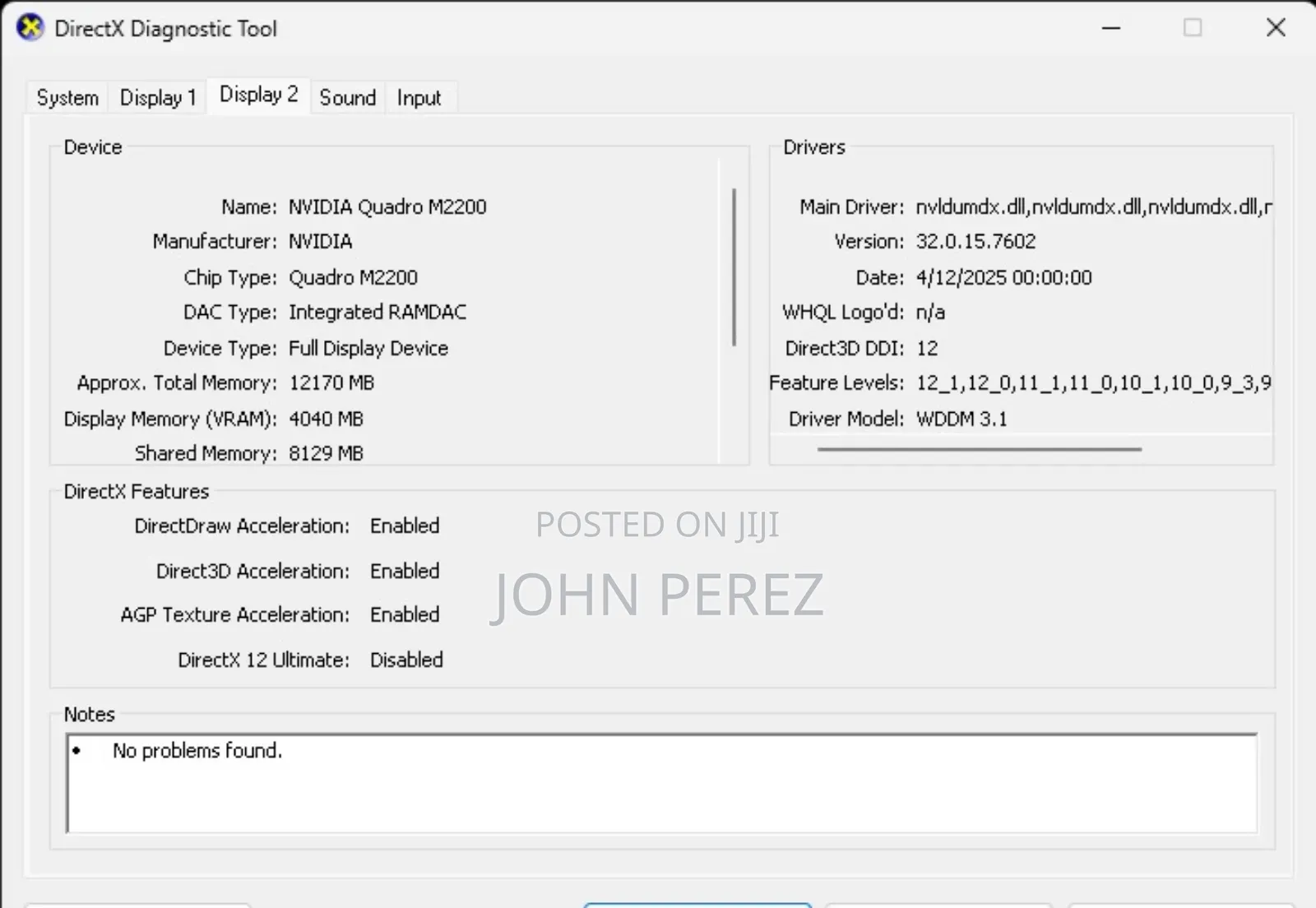The height and width of the screenshot is (908, 1316).
Task: Click the Main Driver label
Action: tap(851, 206)
